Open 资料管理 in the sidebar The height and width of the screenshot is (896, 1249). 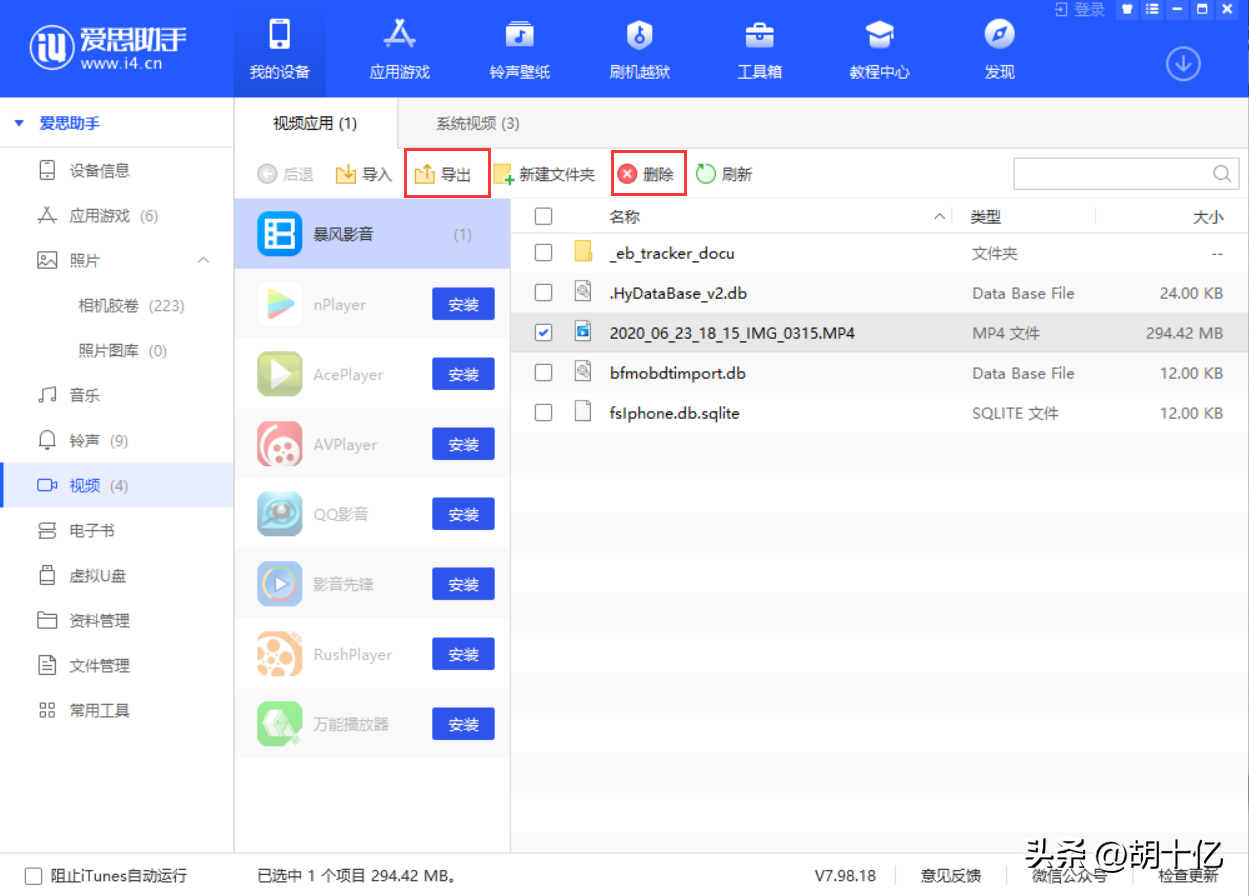click(117, 621)
